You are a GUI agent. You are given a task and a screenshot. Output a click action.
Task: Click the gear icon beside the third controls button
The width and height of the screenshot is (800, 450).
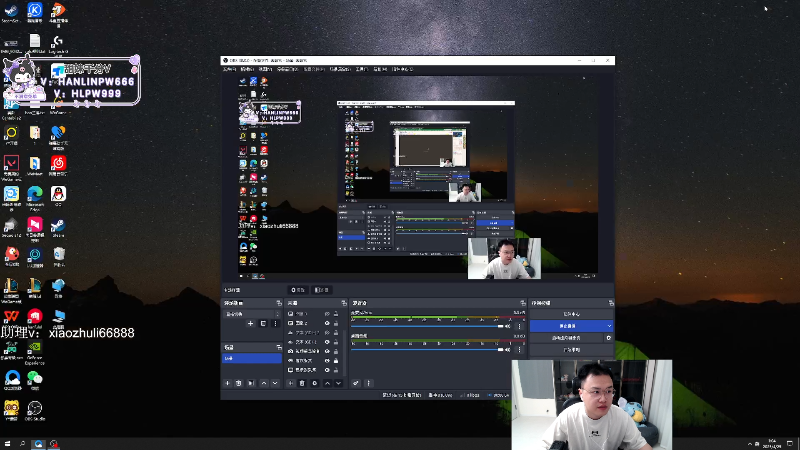click(608, 338)
